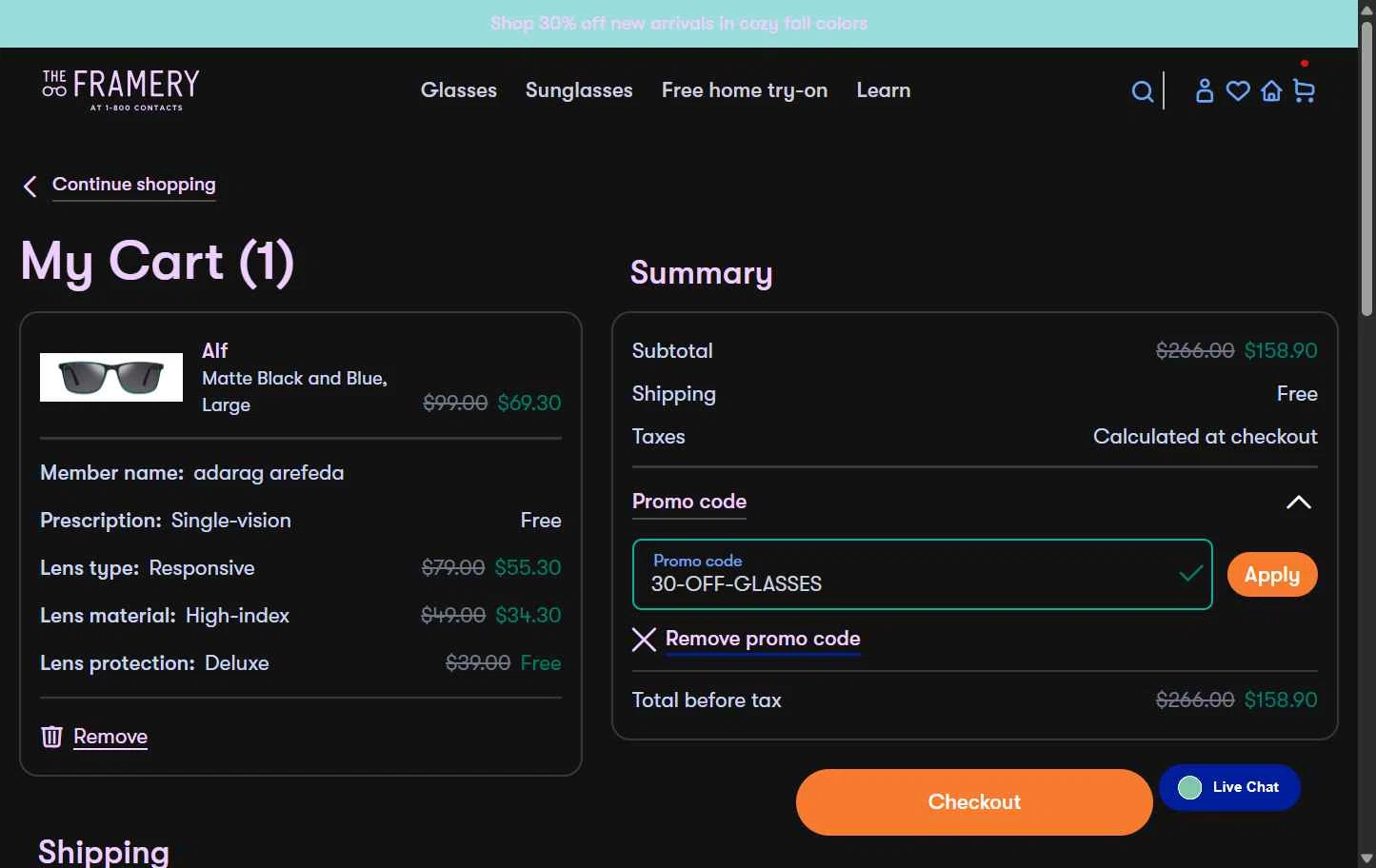Image resolution: width=1376 pixels, height=868 pixels.
Task: Click The Framery logo
Action: click(x=121, y=89)
